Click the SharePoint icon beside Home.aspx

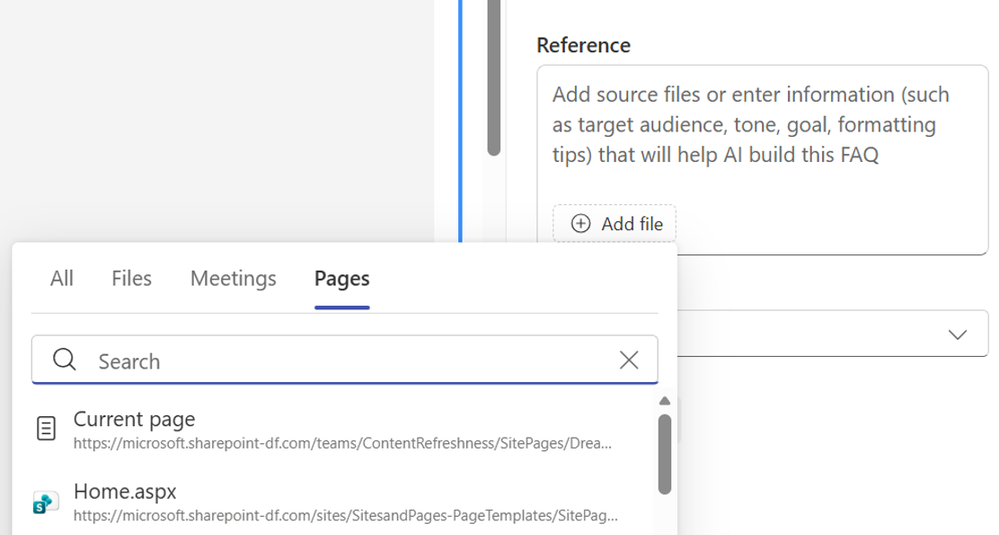pyautogui.click(x=46, y=503)
